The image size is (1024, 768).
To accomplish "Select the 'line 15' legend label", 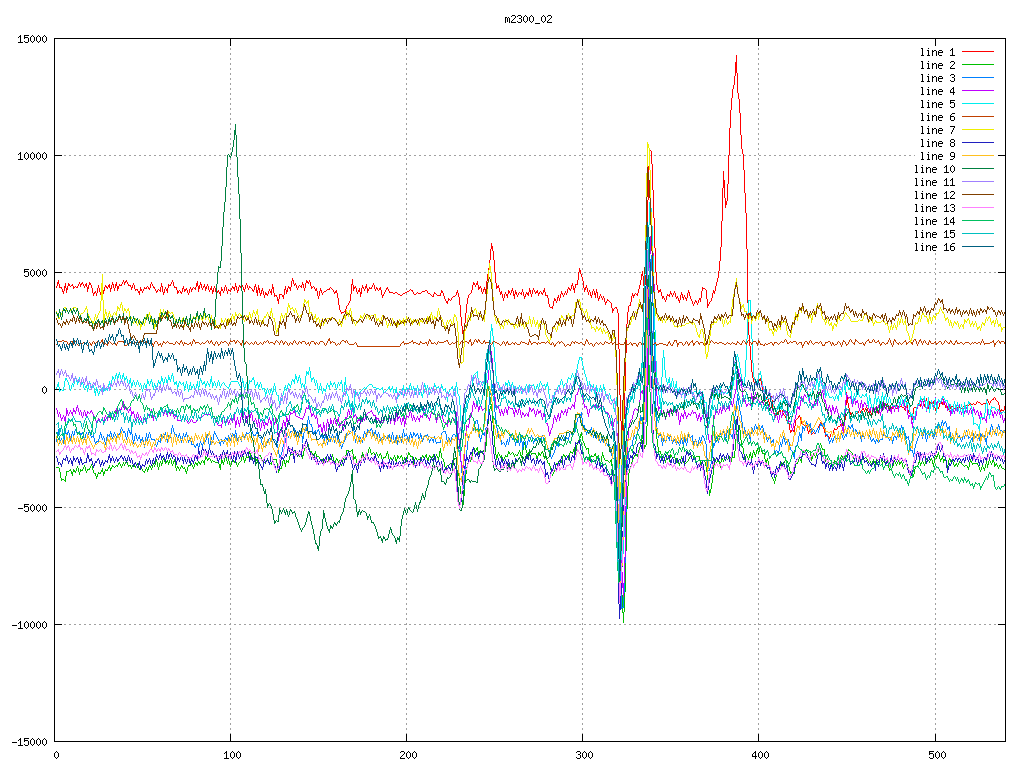I will [x=935, y=234].
